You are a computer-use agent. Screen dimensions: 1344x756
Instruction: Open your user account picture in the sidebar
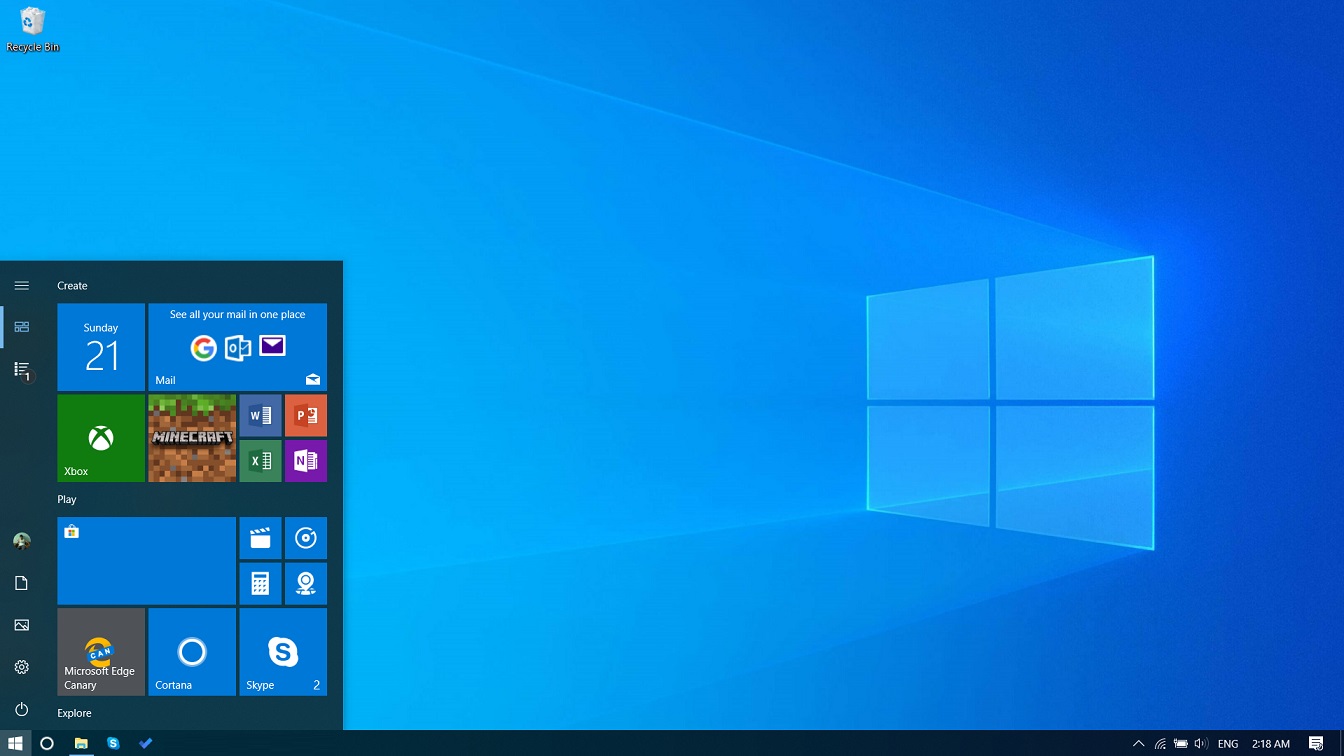coord(21,541)
